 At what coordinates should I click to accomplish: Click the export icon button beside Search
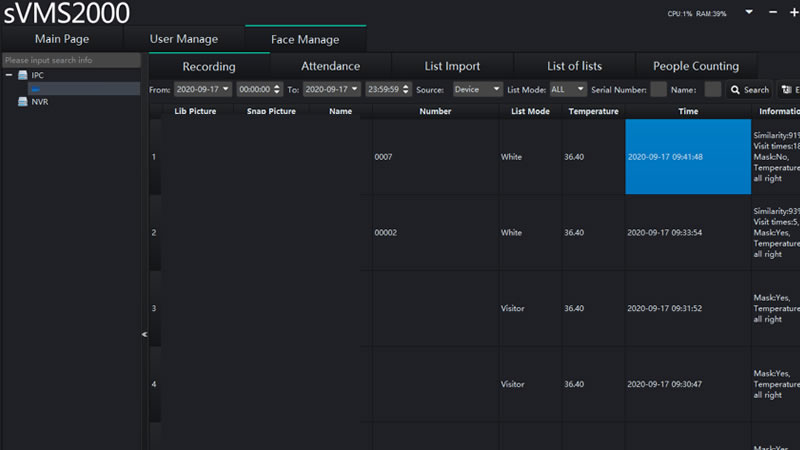tap(788, 90)
